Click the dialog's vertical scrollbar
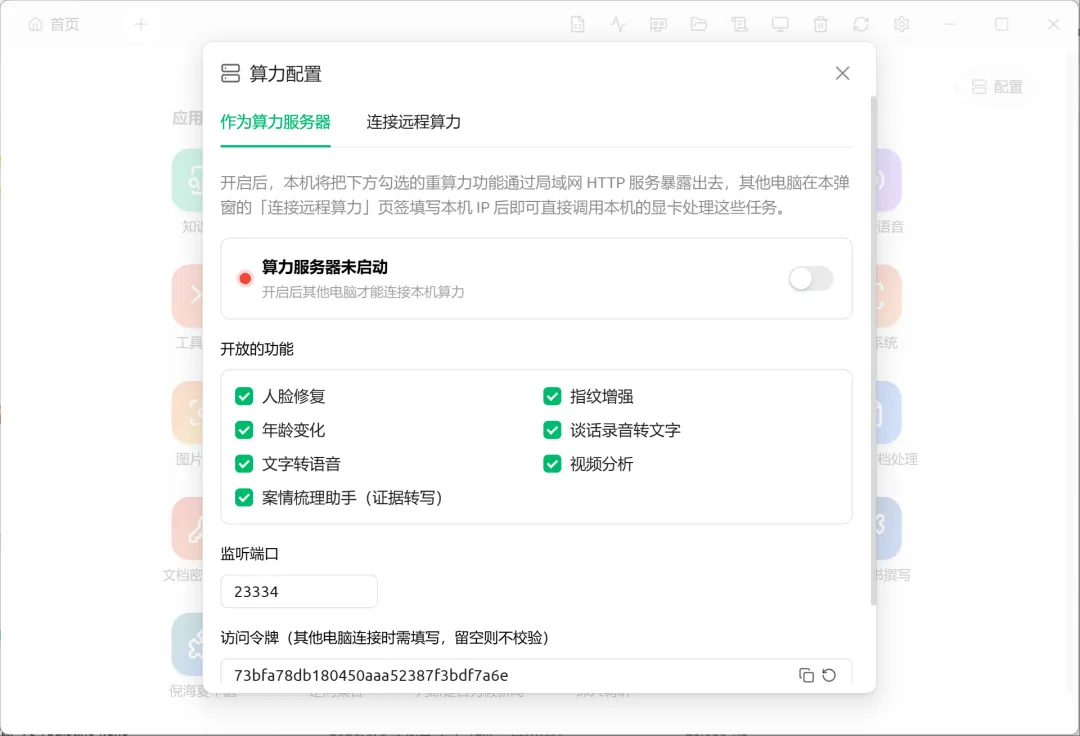This screenshot has width=1080, height=736. coord(873,351)
